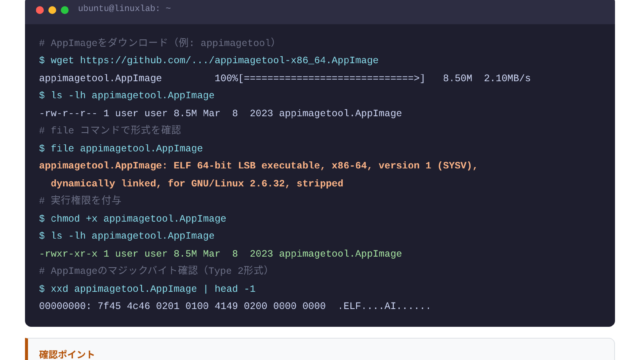Image resolution: width=640 pixels, height=360 pixels.
Task: Click the 8.50M 2.10MB/s download speed text
Action: 487,78
